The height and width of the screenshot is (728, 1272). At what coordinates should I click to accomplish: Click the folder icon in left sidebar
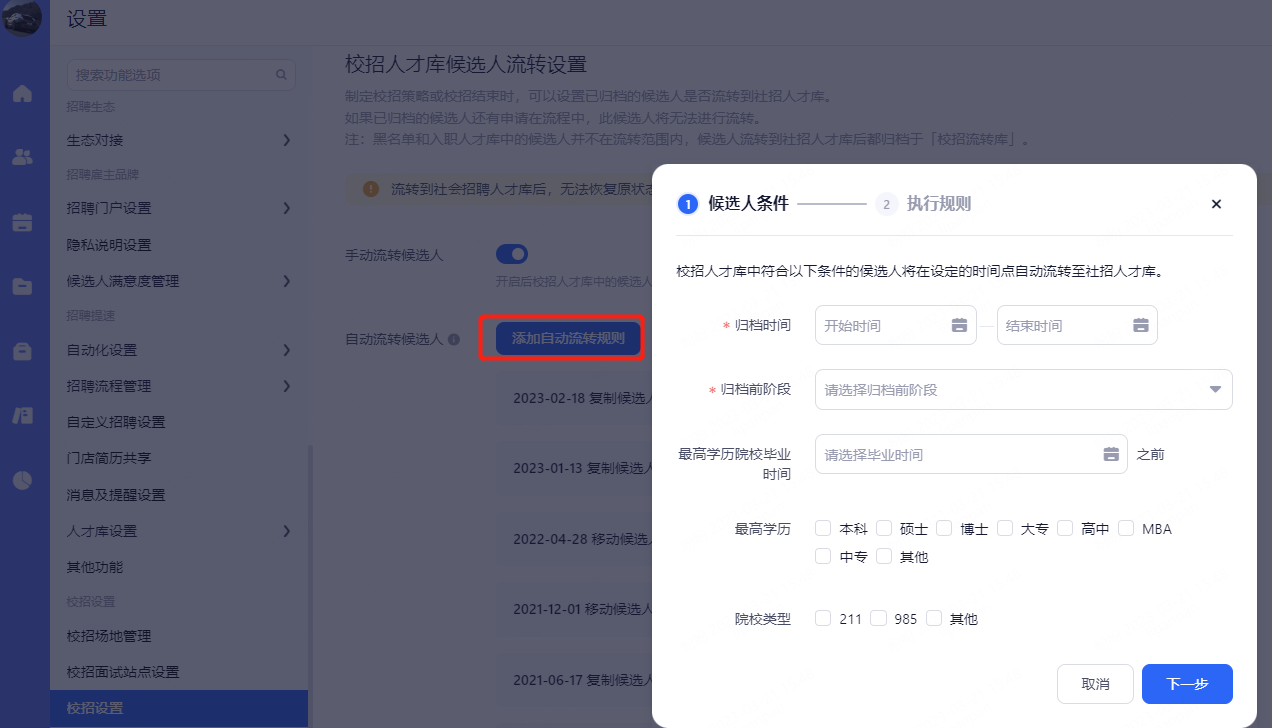pyautogui.click(x=22, y=287)
